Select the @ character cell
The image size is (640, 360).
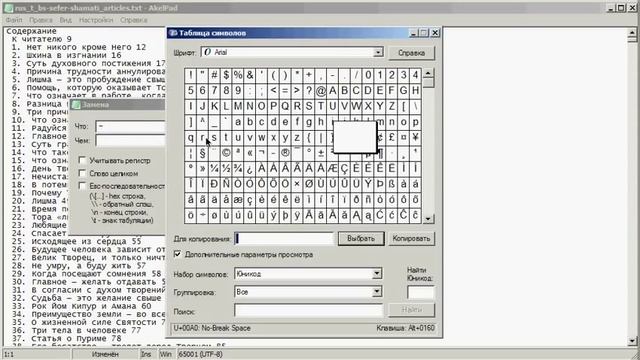click(x=320, y=91)
